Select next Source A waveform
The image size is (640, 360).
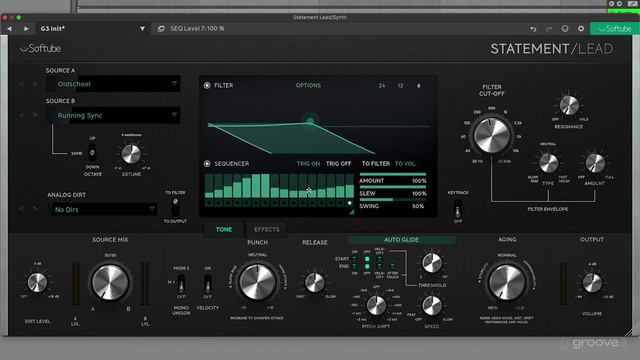(36, 84)
